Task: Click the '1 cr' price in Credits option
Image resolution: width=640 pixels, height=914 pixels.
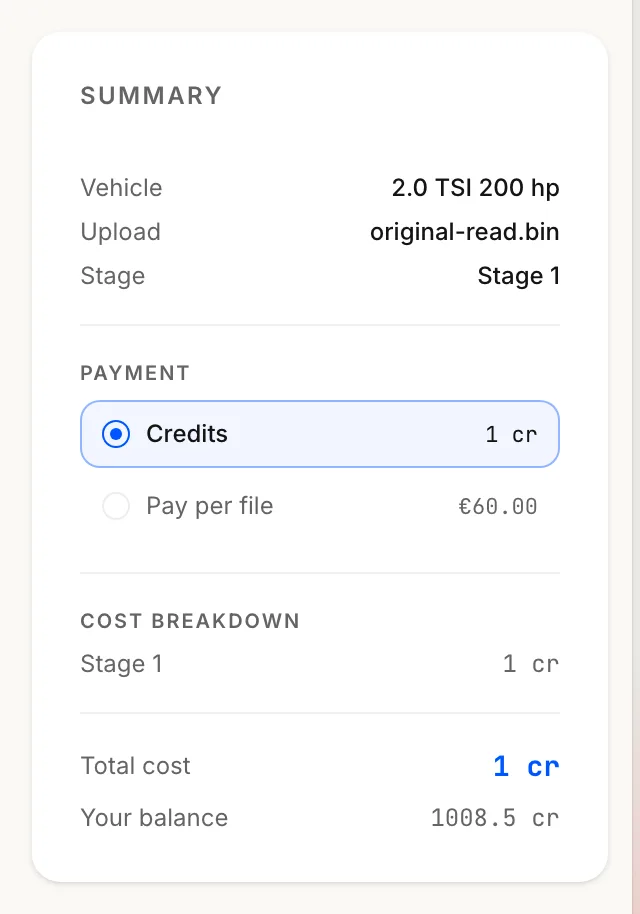Action: [x=511, y=434]
